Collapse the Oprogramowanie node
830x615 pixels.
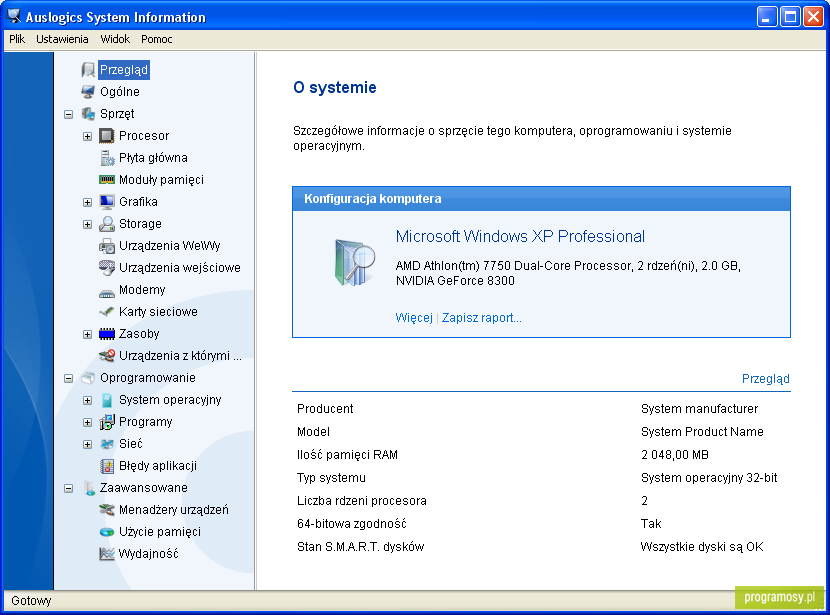(68, 378)
